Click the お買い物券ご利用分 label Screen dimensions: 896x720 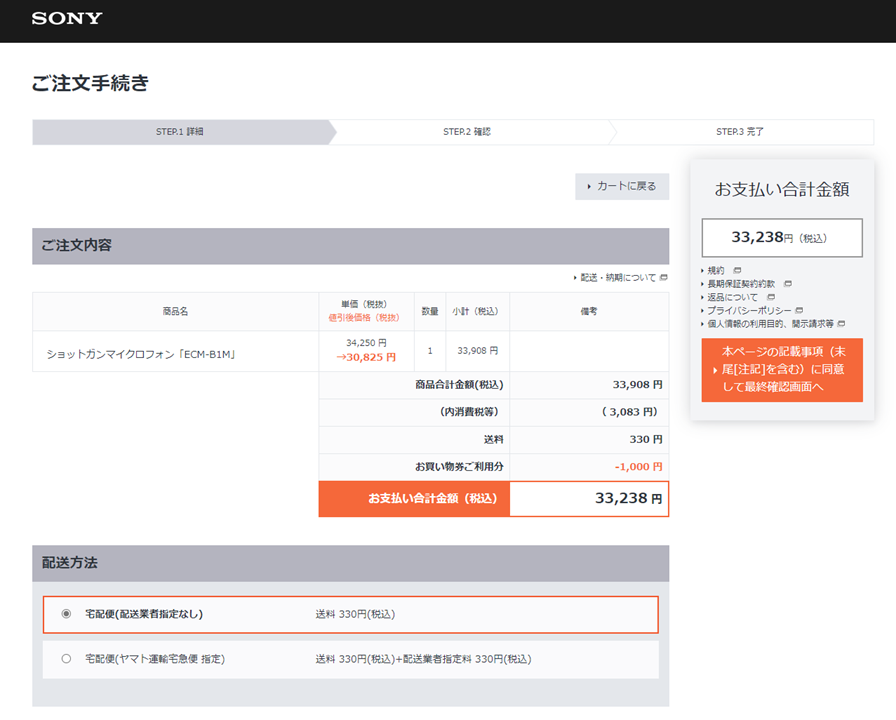459,467
